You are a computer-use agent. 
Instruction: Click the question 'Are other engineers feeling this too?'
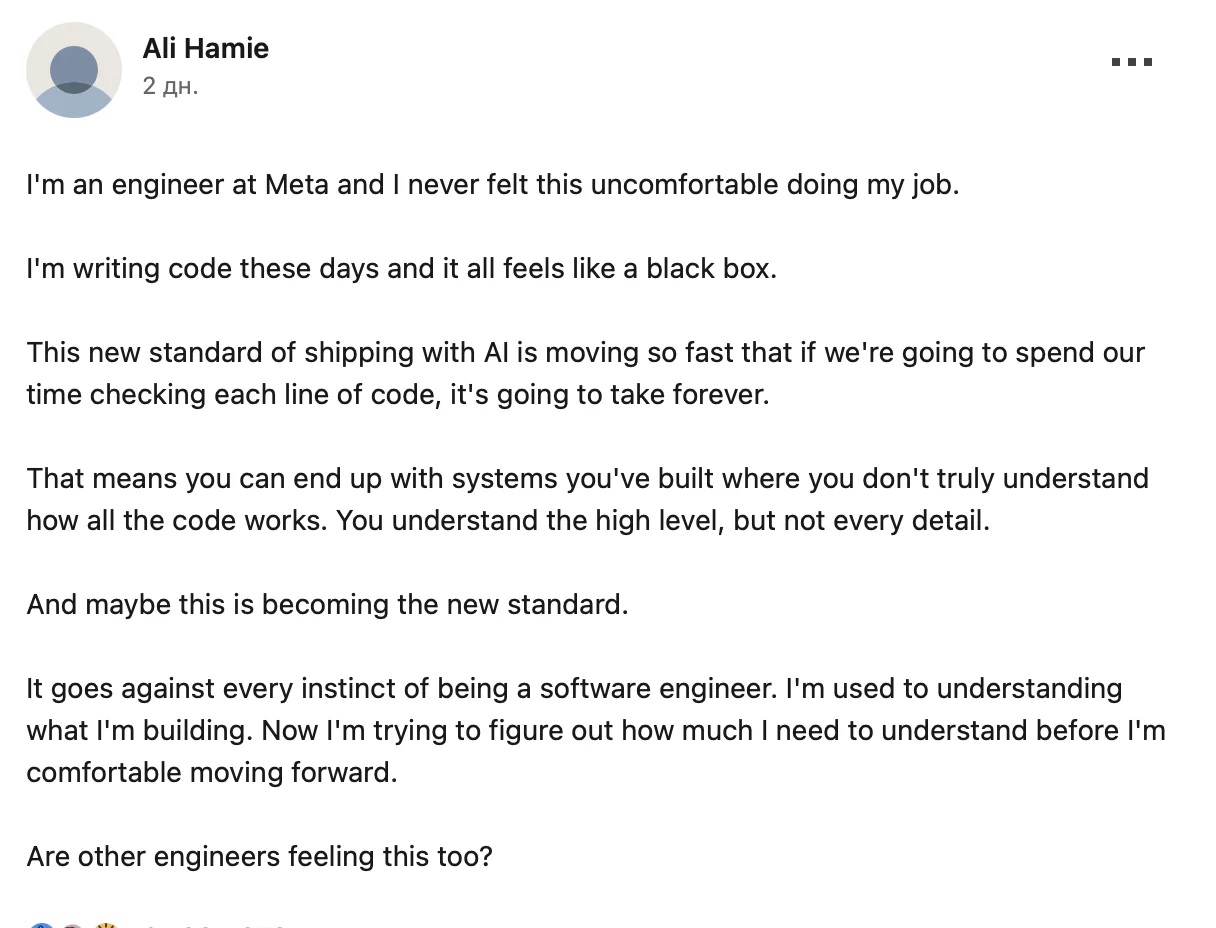(x=260, y=857)
